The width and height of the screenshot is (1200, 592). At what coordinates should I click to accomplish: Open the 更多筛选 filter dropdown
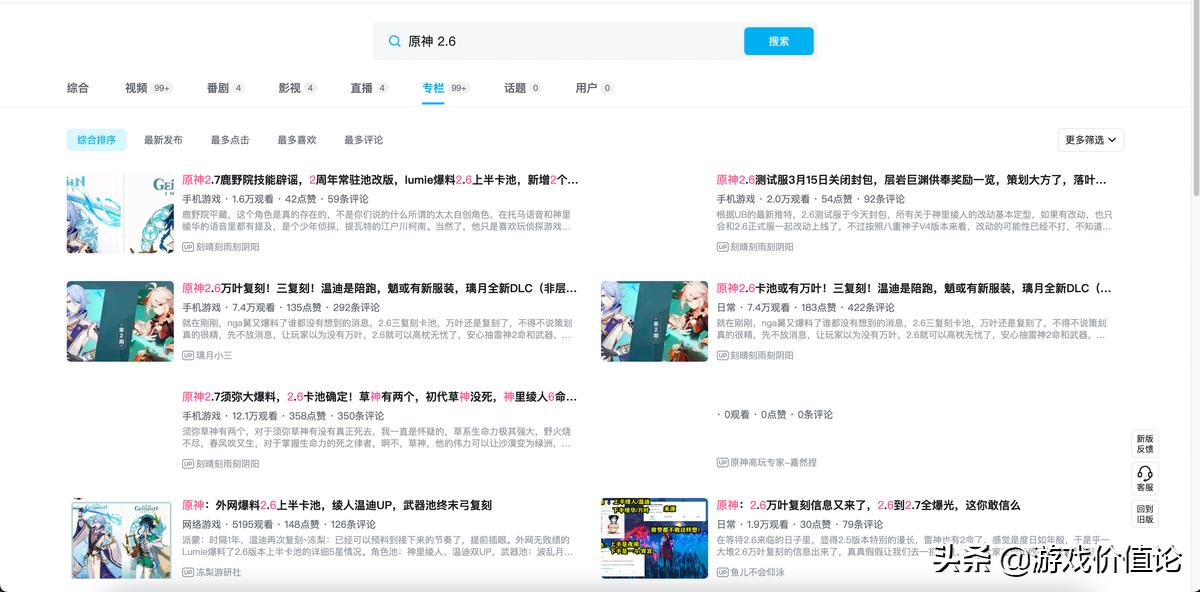pyautogui.click(x=1089, y=139)
